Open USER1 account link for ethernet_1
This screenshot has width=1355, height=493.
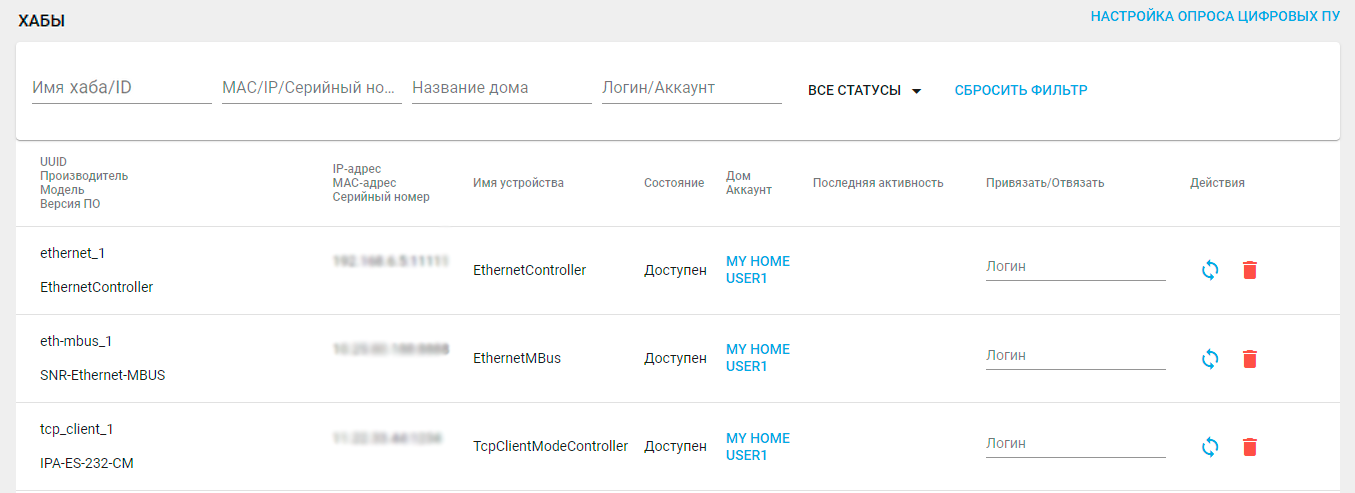point(746,278)
